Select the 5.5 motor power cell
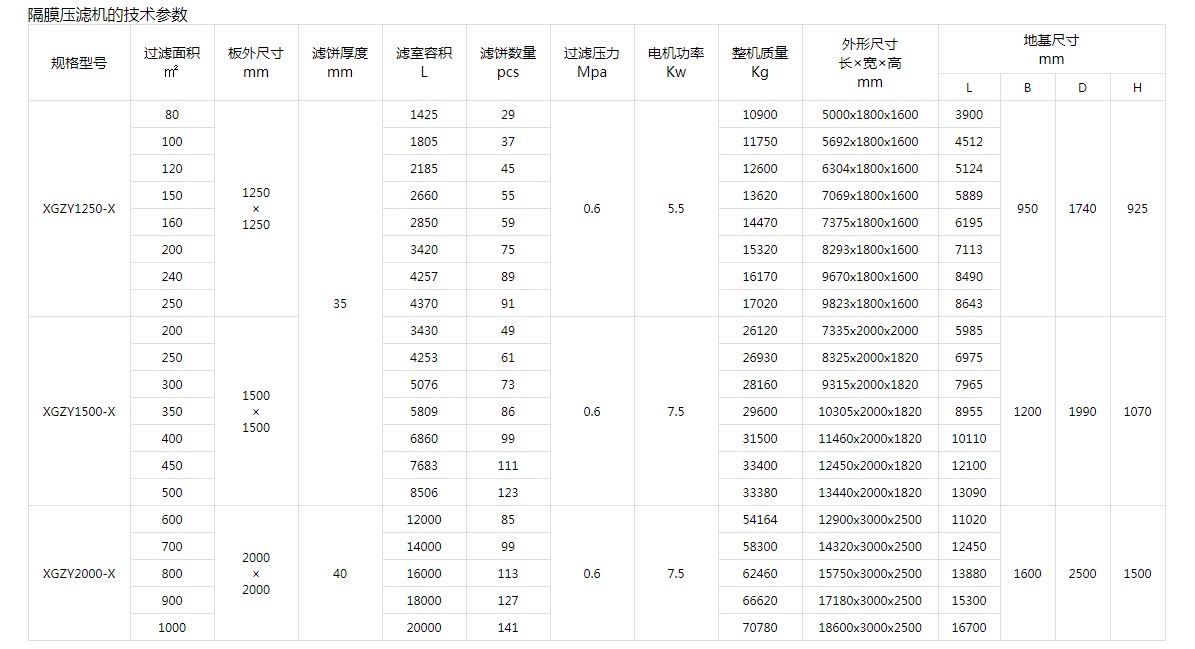Screen dimensions: 1195x649 pos(676,209)
